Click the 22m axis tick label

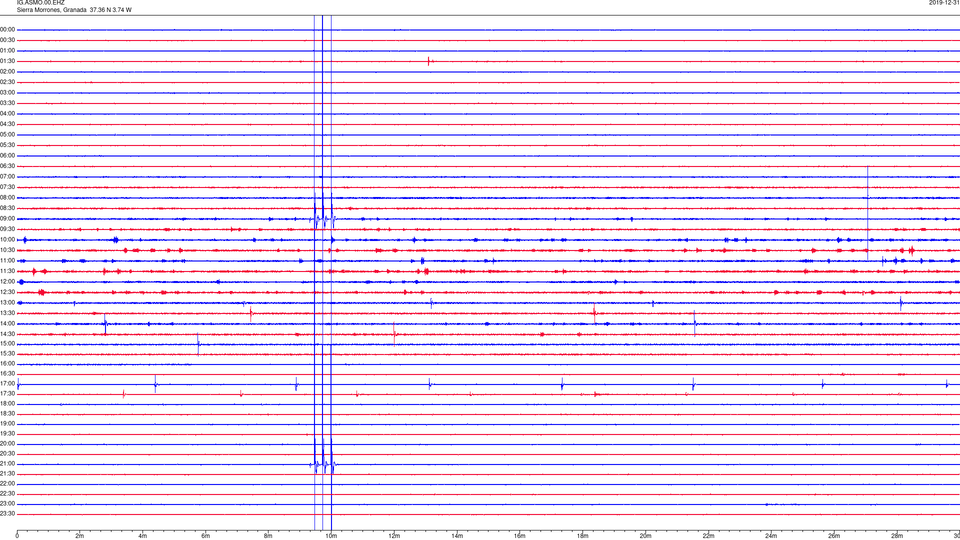point(708,536)
